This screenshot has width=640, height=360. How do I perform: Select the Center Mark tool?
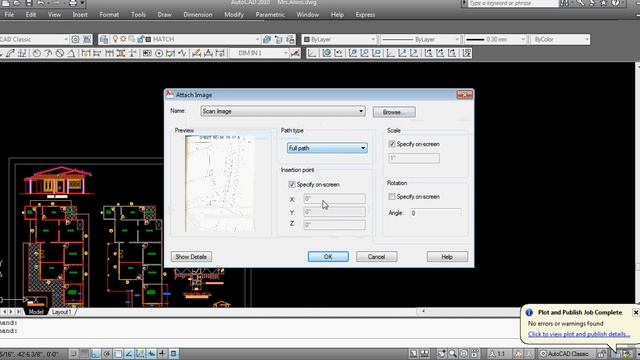pos(159,53)
